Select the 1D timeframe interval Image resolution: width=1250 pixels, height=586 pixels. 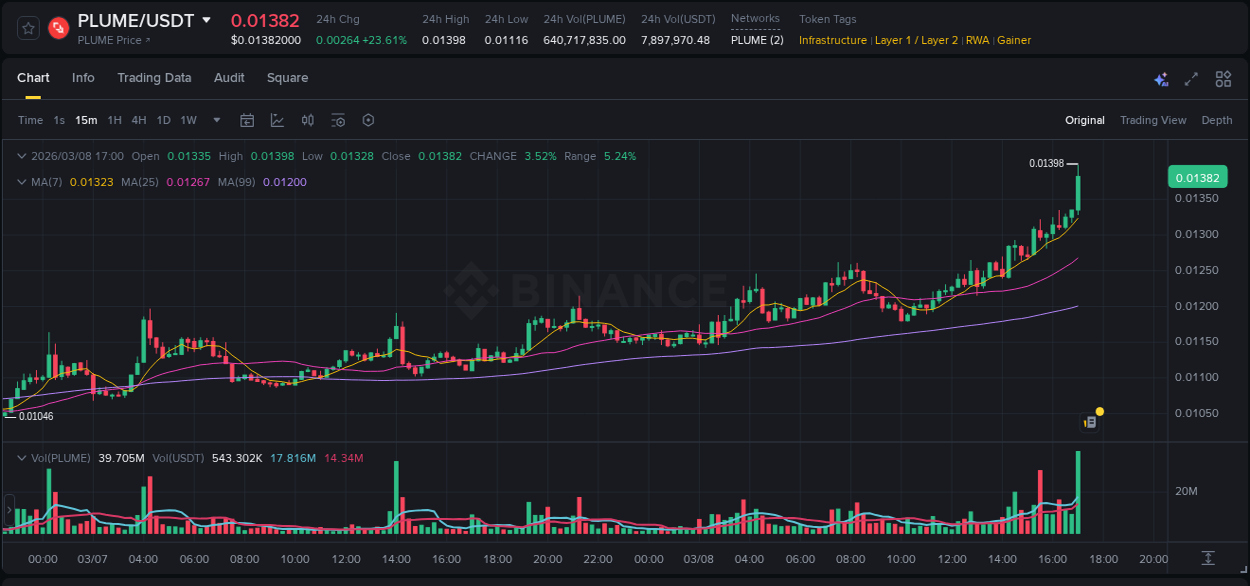tap(163, 120)
